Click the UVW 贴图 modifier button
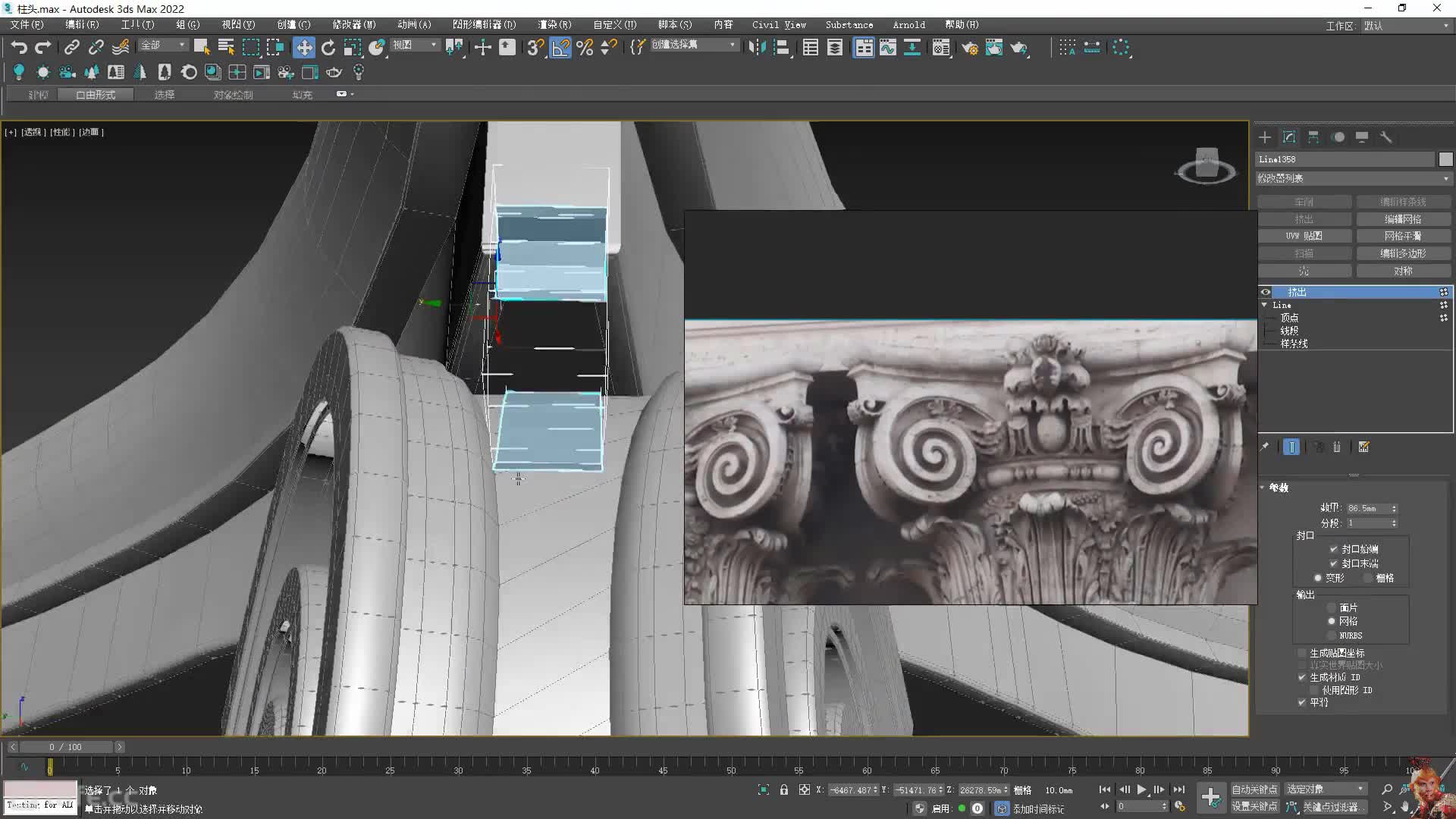 click(x=1304, y=236)
